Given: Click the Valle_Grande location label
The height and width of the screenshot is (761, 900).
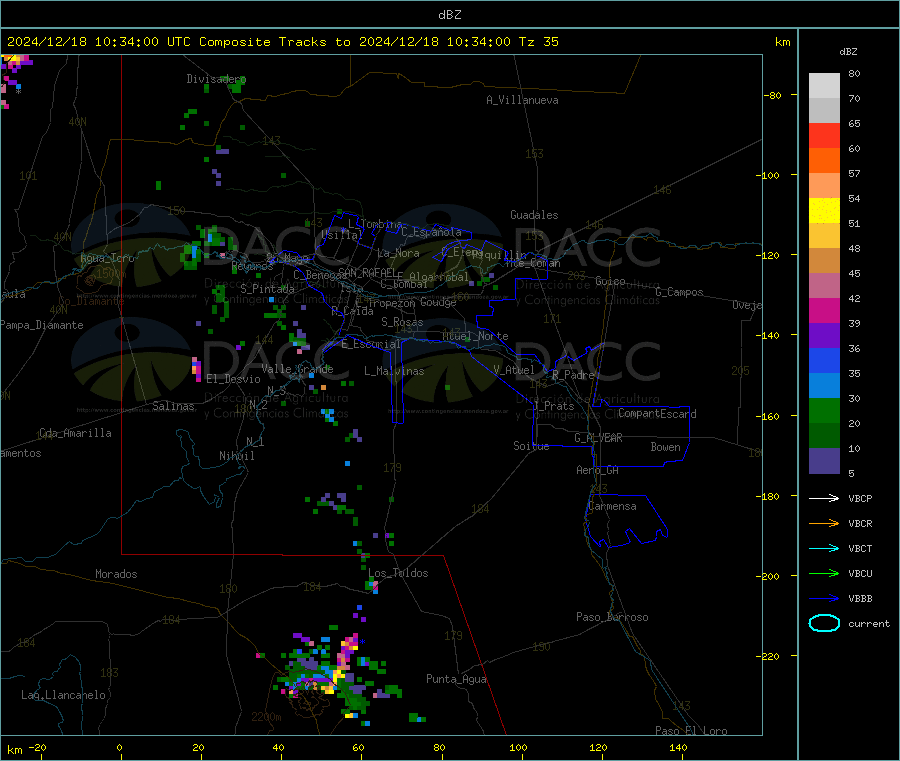Looking at the screenshot, I should (x=297, y=369).
